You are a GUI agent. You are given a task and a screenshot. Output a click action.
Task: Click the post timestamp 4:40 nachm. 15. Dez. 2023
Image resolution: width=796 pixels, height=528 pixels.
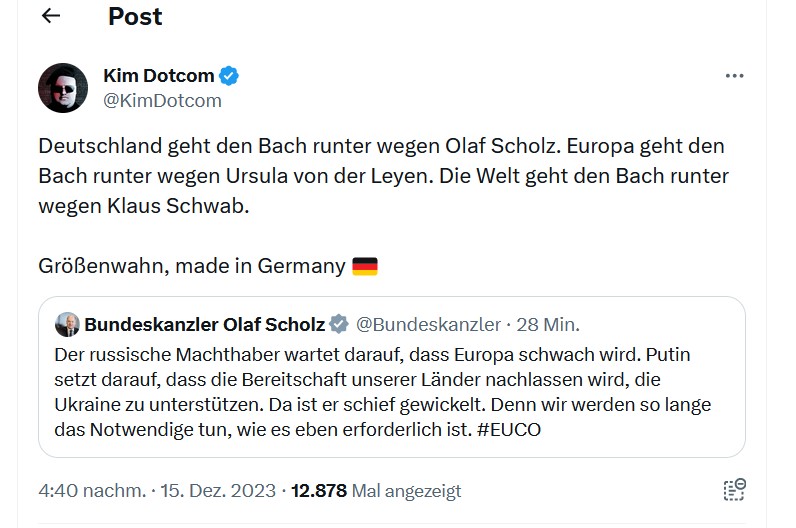(158, 491)
